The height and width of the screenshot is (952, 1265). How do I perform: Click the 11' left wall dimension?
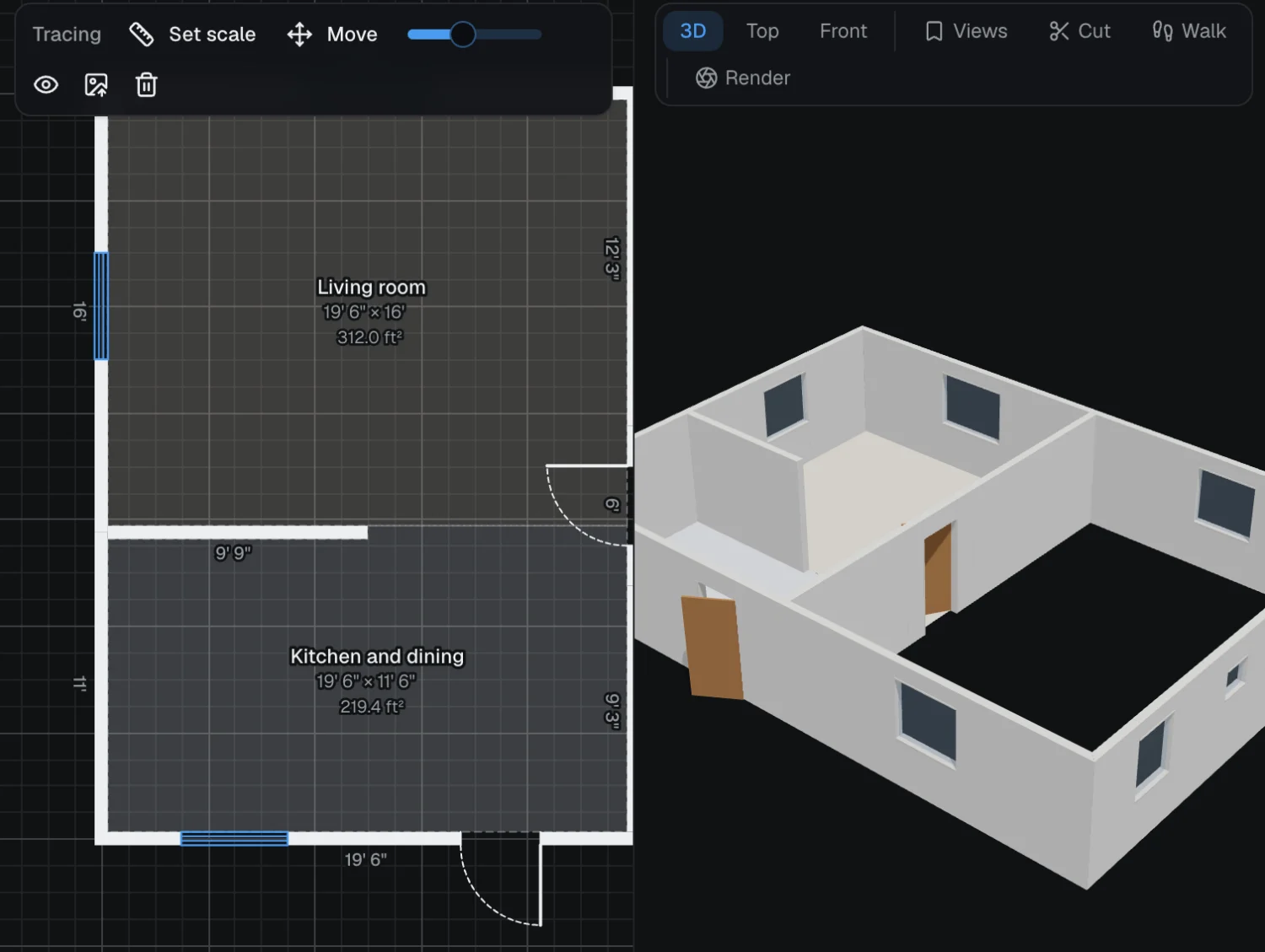79,684
